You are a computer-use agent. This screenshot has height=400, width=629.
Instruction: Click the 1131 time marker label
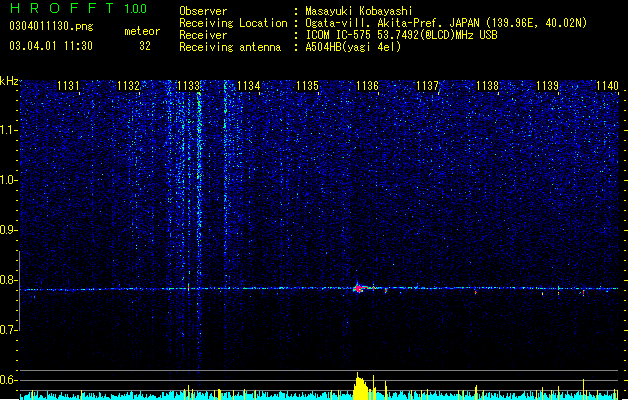[68, 86]
